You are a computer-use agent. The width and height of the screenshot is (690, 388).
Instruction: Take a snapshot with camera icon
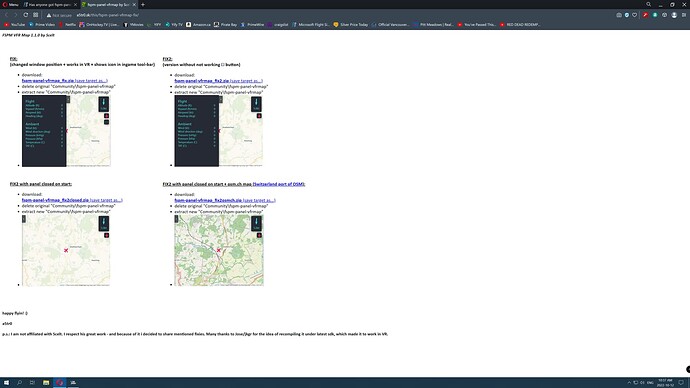pos(619,15)
